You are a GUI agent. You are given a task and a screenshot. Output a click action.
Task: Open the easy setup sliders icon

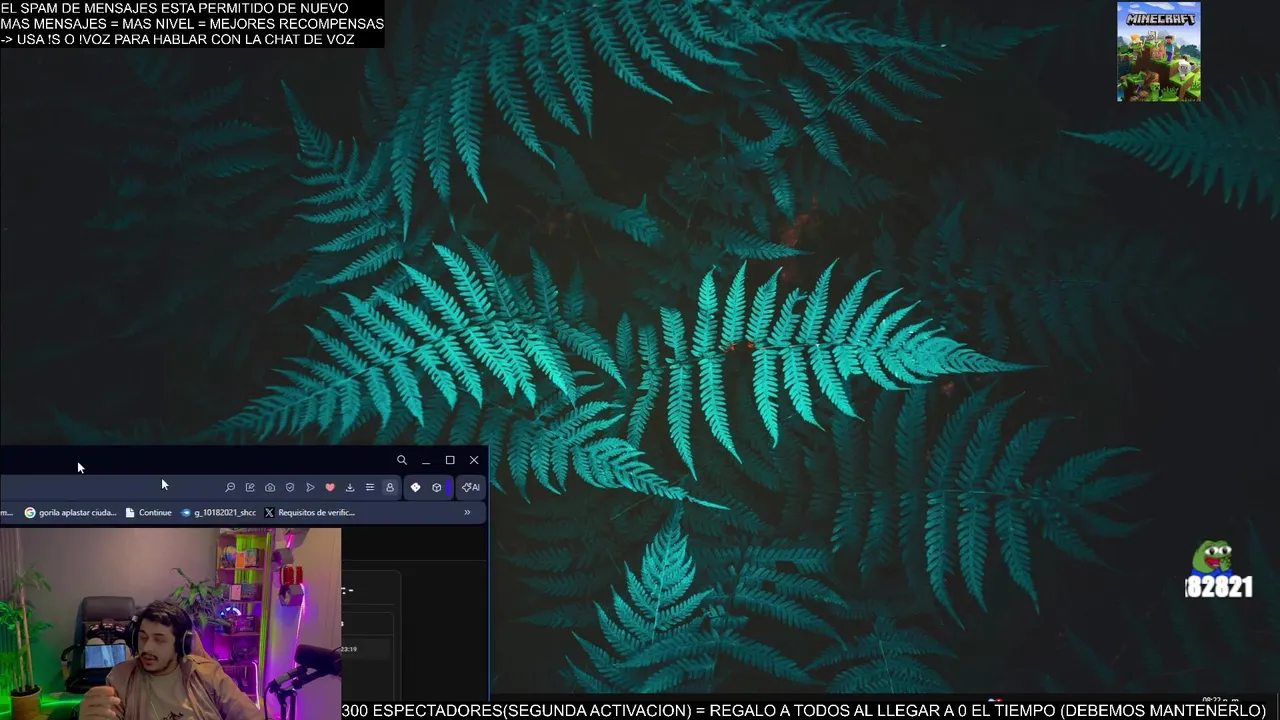(370, 487)
